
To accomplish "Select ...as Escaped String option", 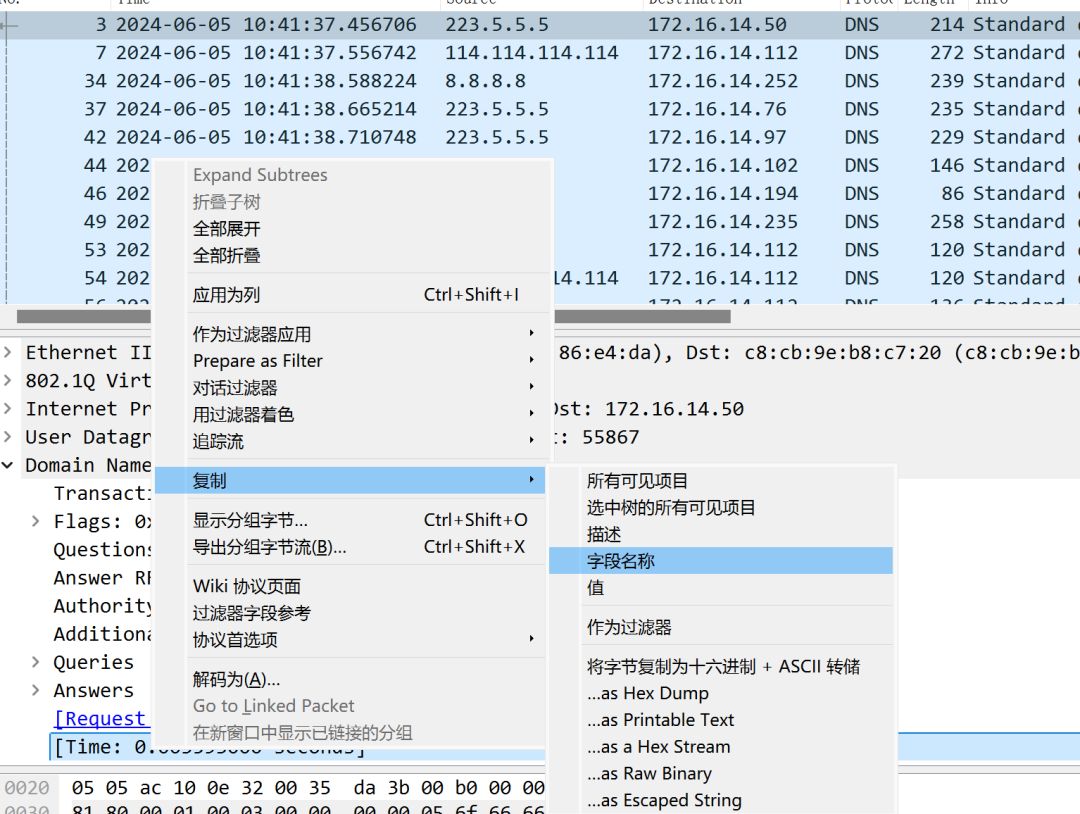I will click(x=664, y=800).
